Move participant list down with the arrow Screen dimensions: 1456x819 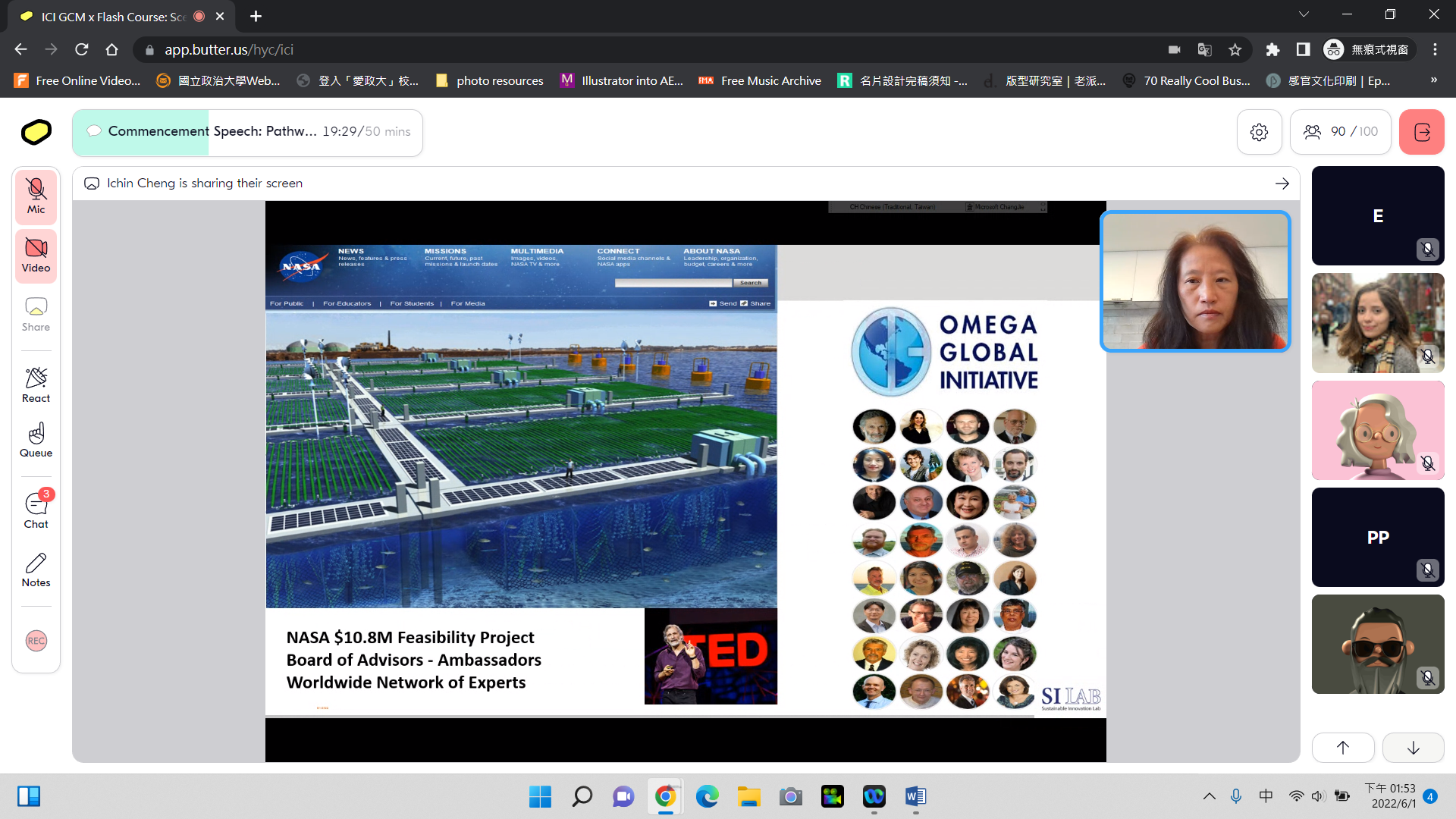point(1413,748)
